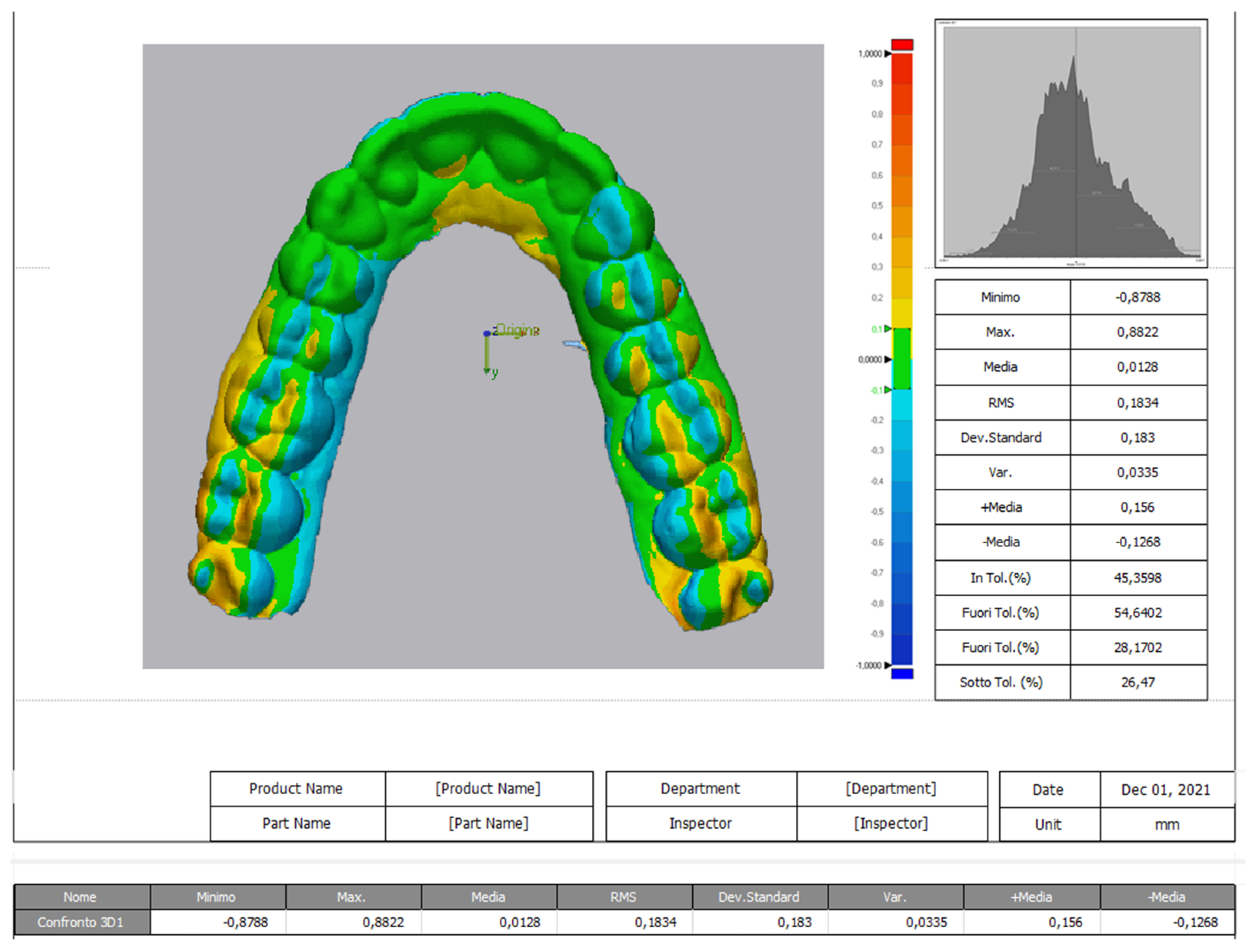The width and height of the screenshot is (1250, 952).
Task: Click the Dec 01, 2021 date cell
Action: pyautogui.click(x=1165, y=789)
